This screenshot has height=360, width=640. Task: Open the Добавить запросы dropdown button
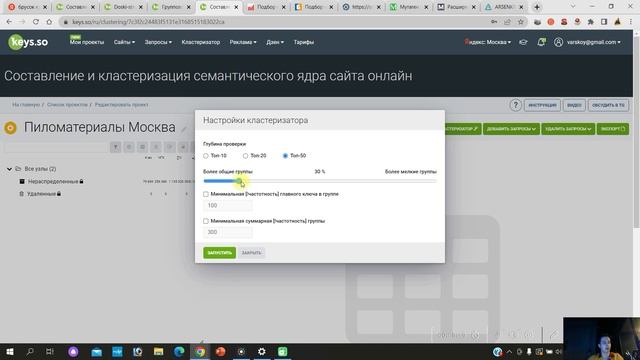pyautogui.click(x=511, y=129)
